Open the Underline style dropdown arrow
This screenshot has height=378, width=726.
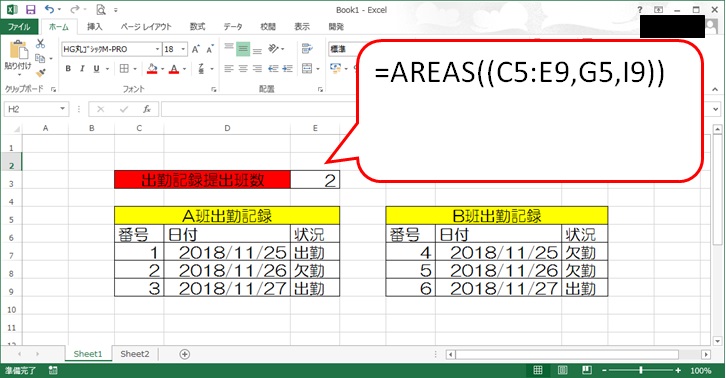107,69
